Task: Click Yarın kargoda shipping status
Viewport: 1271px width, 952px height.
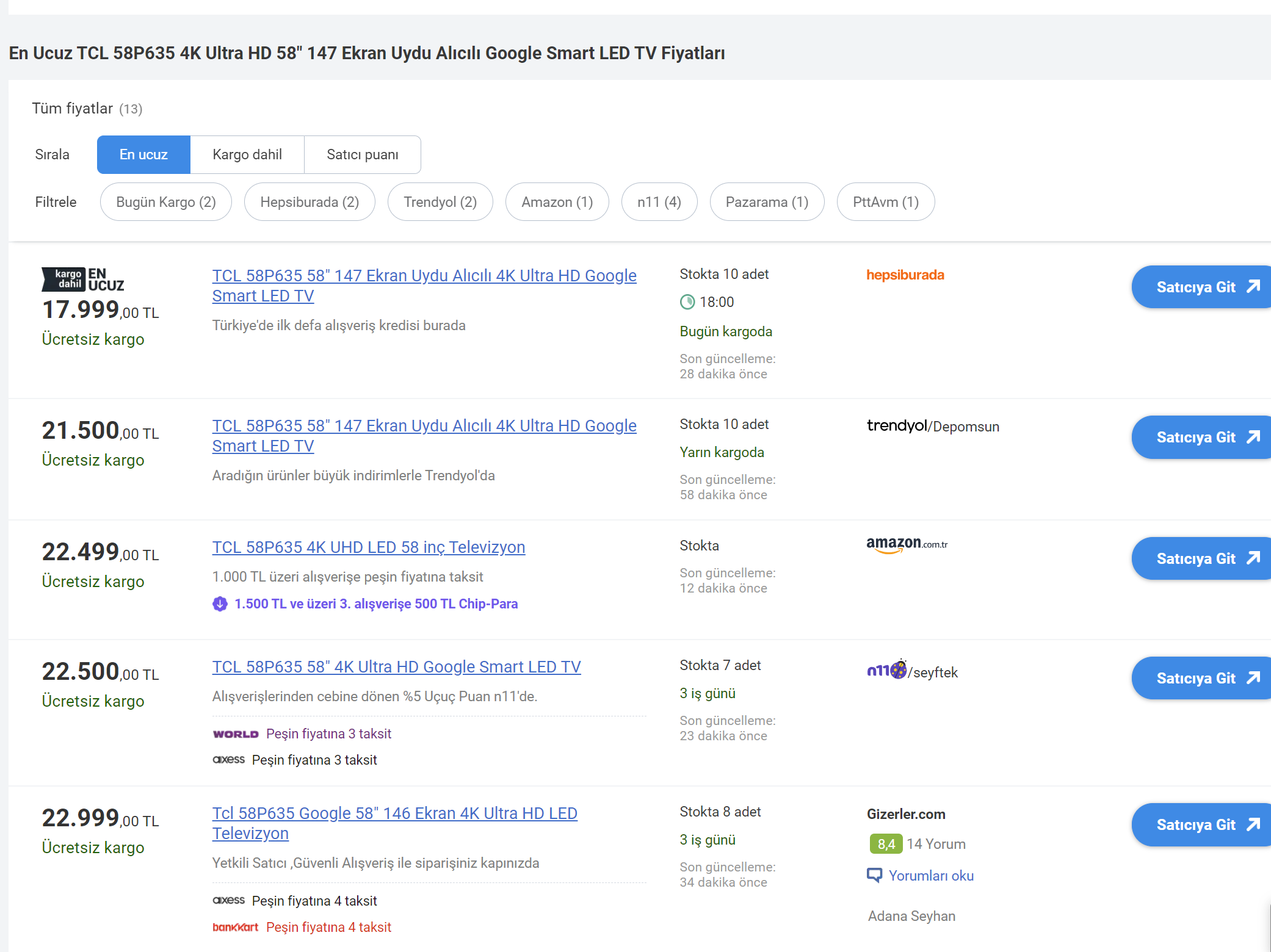Action: (722, 452)
